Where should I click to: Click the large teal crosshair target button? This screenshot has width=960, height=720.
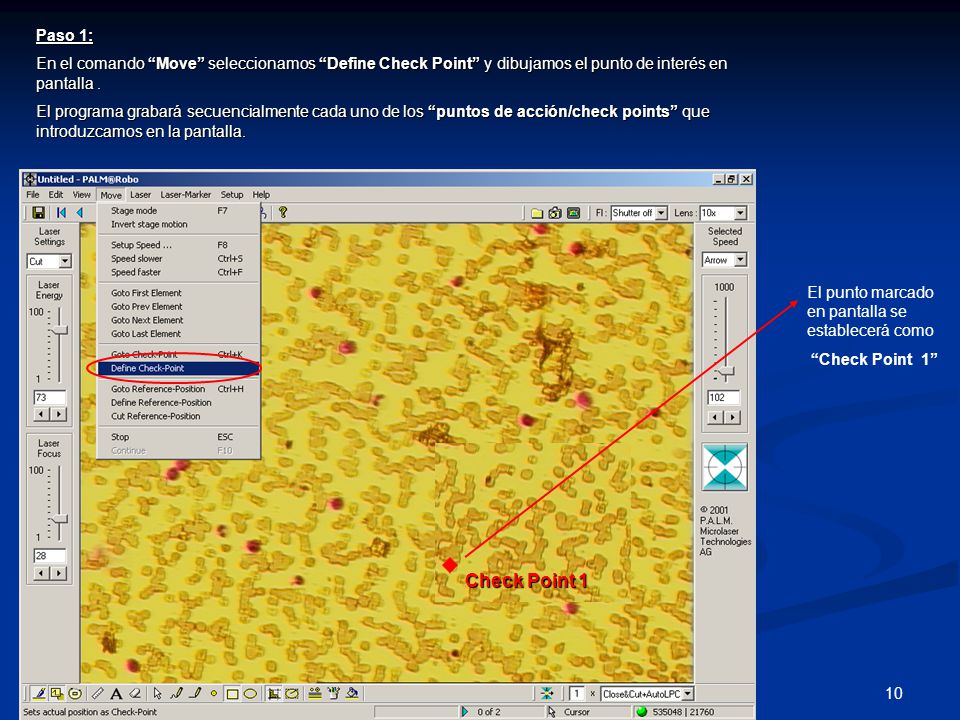click(724, 467)
